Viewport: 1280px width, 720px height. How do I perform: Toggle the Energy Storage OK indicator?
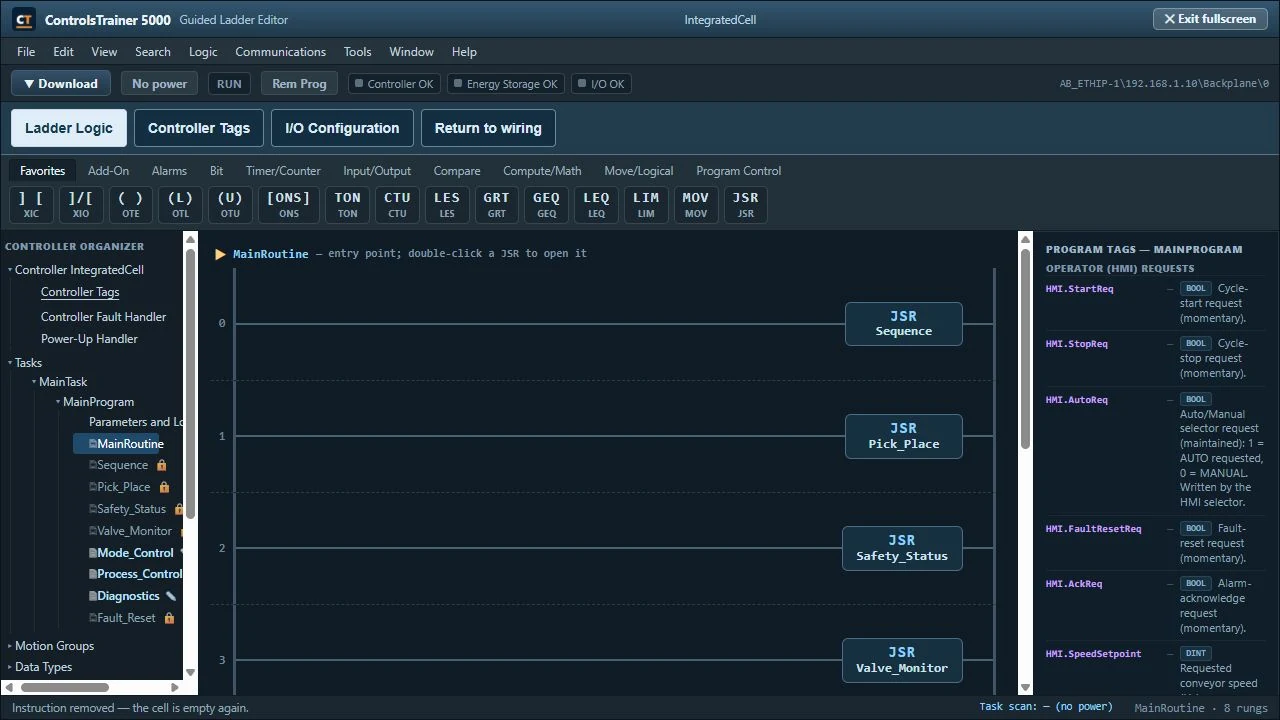505,84
